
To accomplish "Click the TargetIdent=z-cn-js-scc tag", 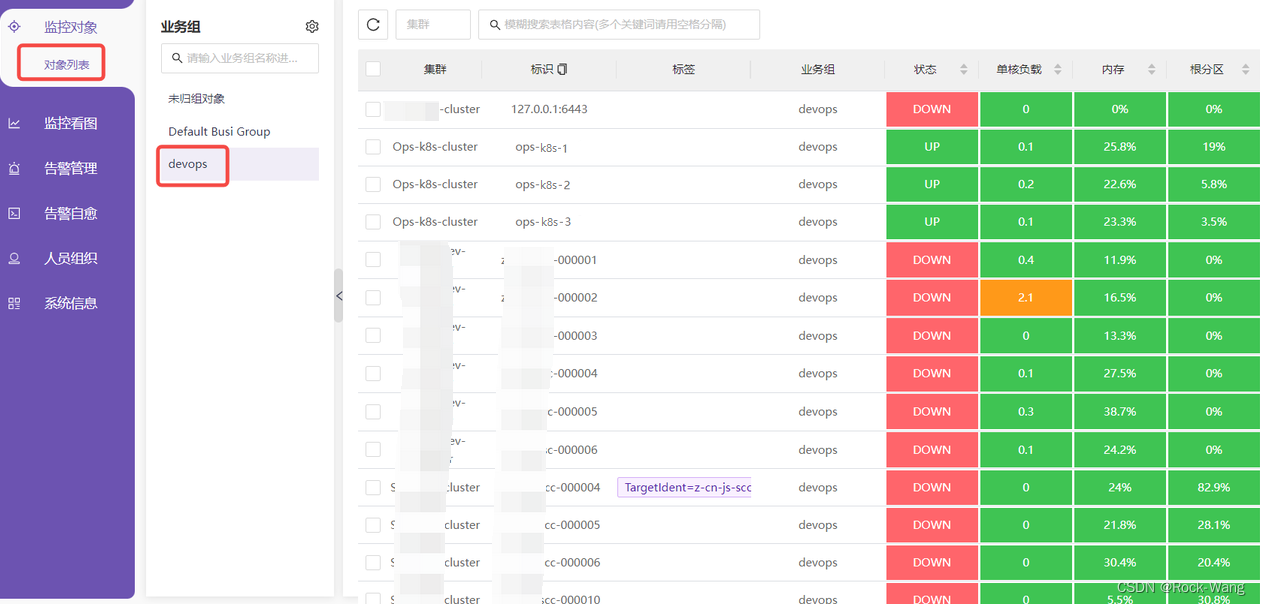I will point(685,488).
